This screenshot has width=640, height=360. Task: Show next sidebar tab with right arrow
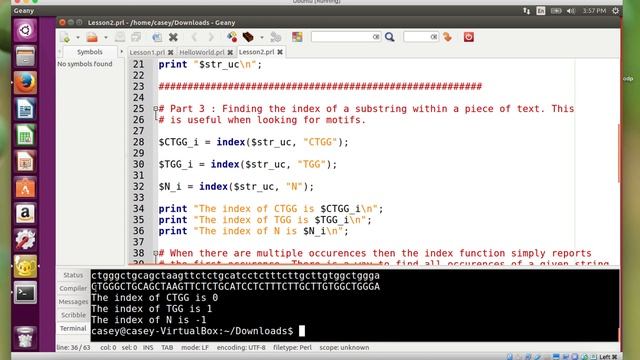tap(121, 52)
